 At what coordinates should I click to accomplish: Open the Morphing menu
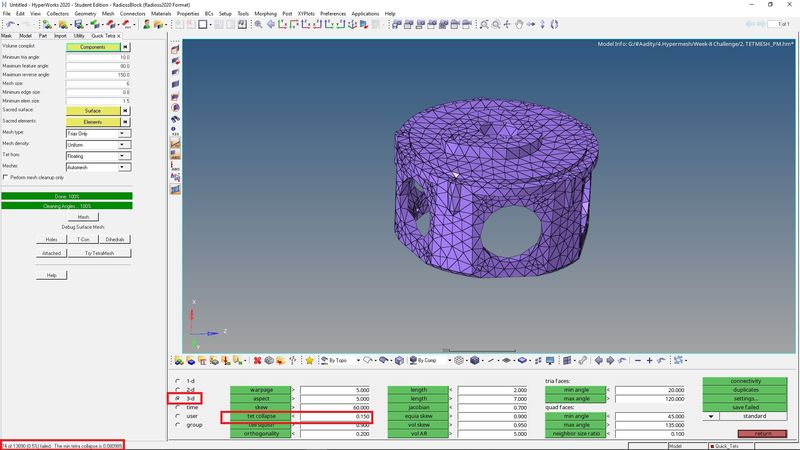[x=265, y=13]
